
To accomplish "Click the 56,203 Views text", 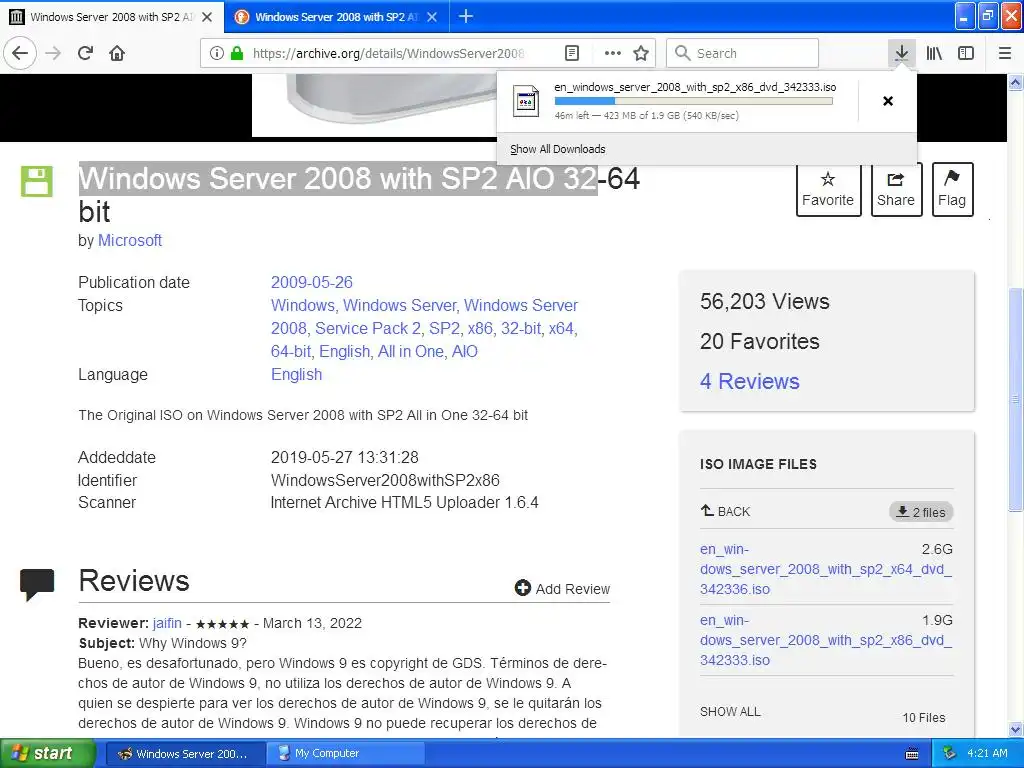I will coord(765,302).
